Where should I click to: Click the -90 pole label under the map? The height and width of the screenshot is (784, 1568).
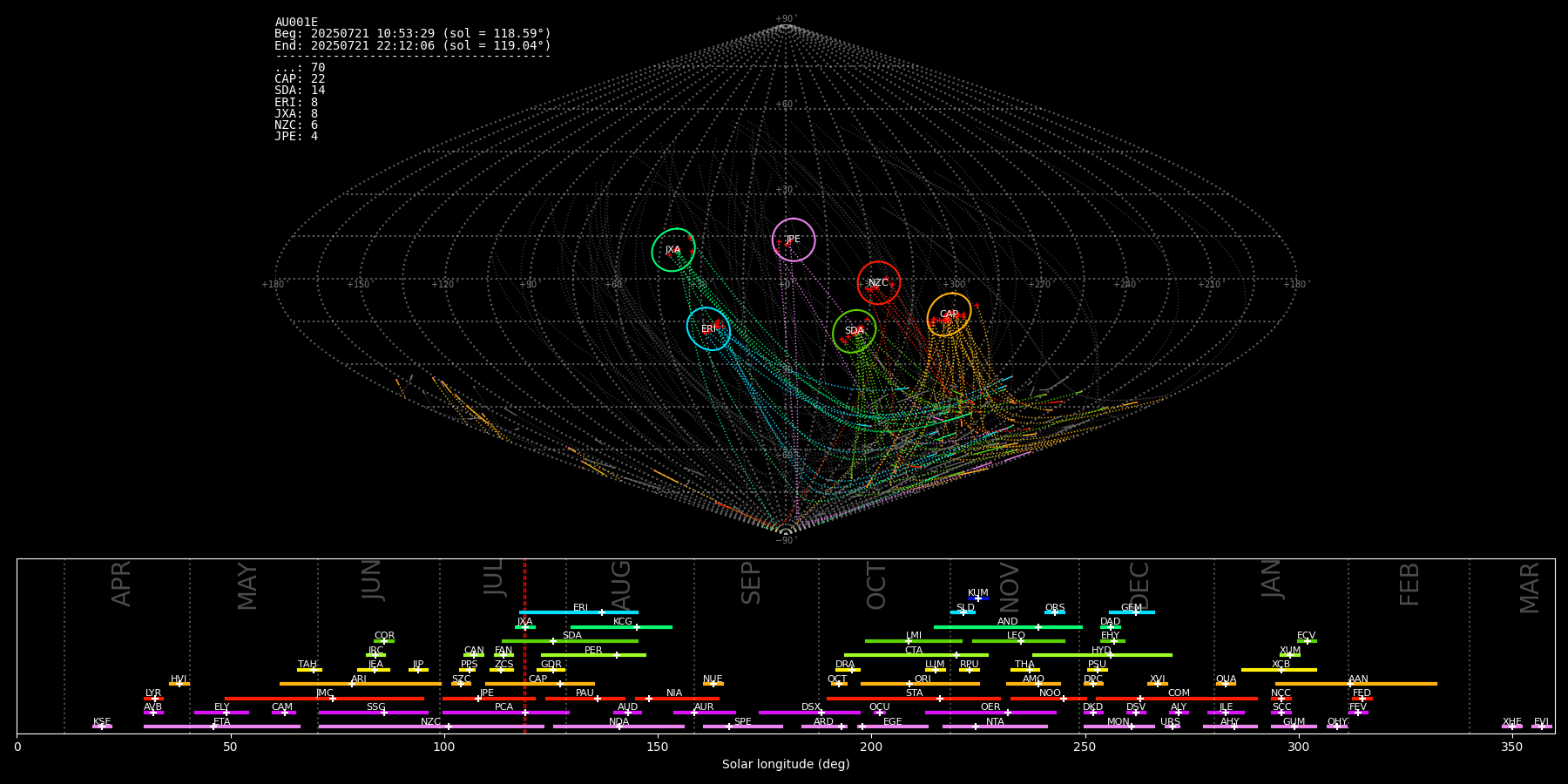[785, 540]
